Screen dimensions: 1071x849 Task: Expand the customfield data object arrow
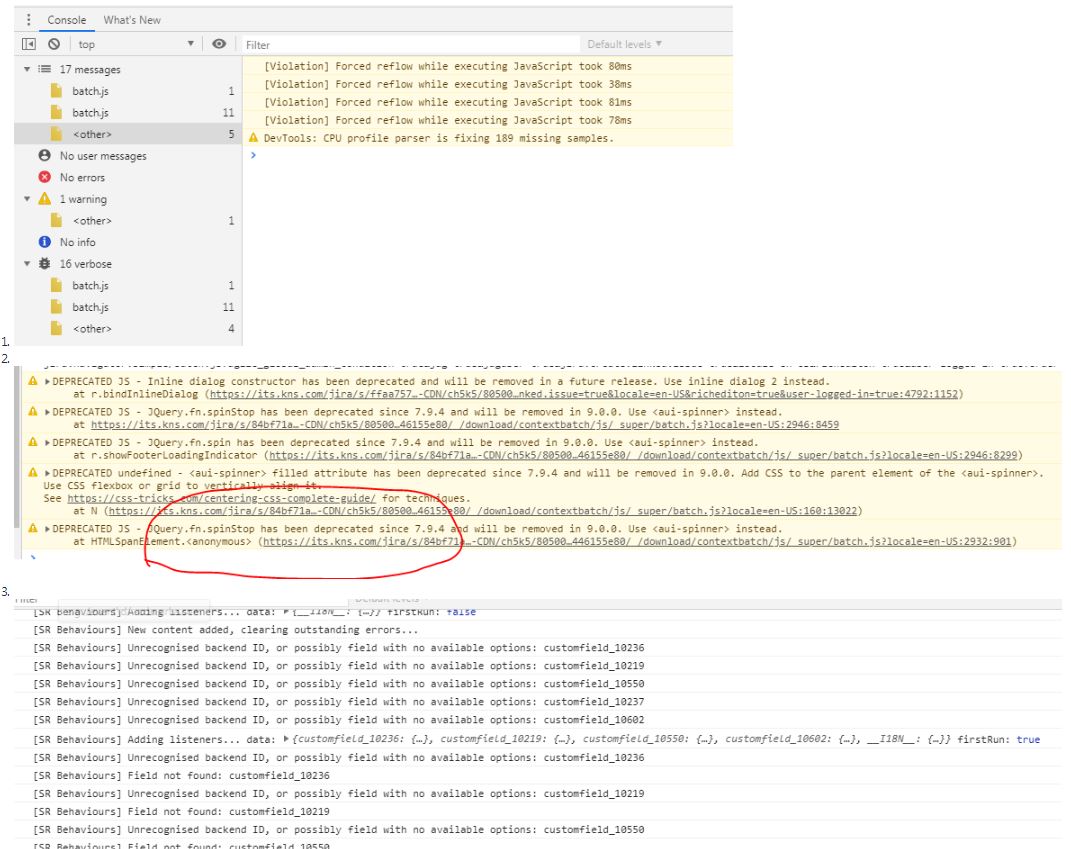tap(287, 739)
